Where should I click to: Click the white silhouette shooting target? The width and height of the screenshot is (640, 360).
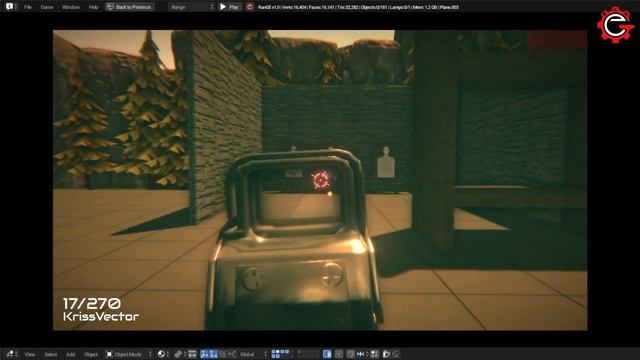(x=386, y=162)
